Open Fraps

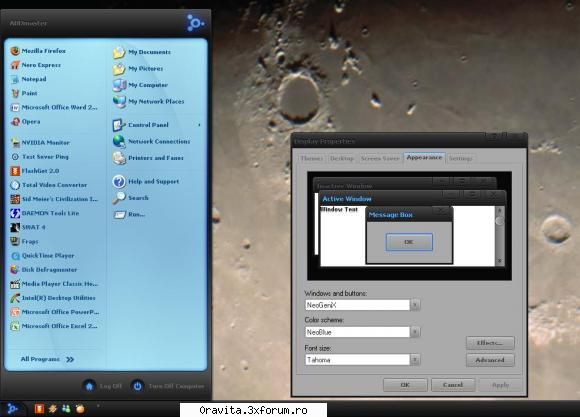[24, 241]
